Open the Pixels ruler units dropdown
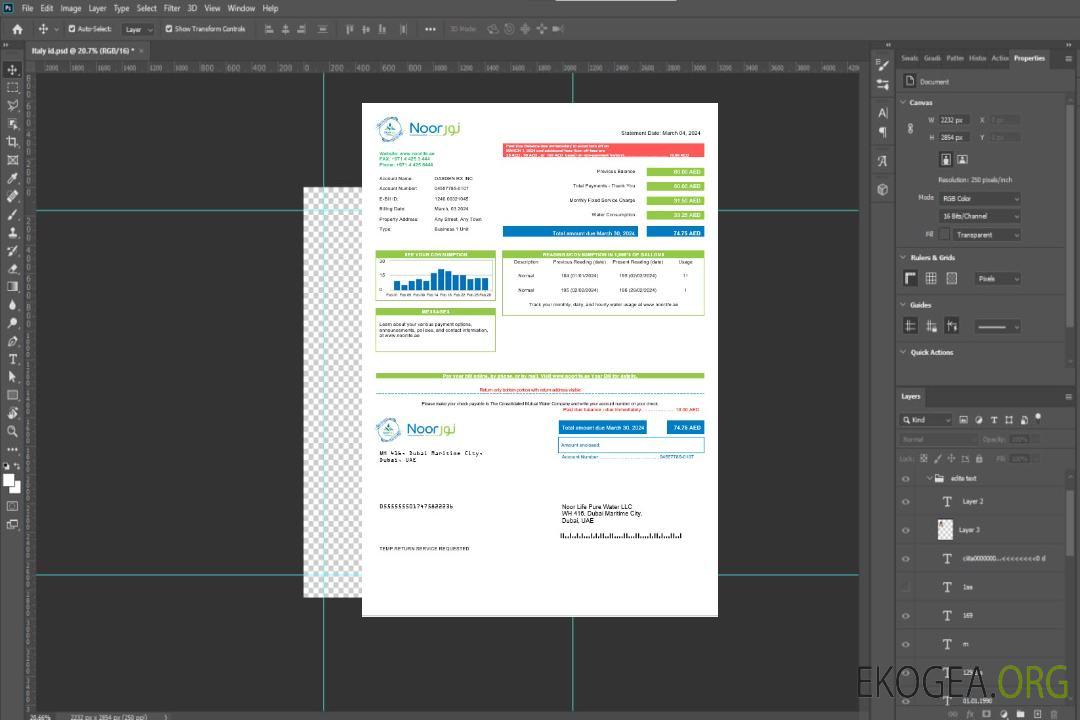Image resolution: width=1080 pixels, height=720 pixels. tap(998, 278)
